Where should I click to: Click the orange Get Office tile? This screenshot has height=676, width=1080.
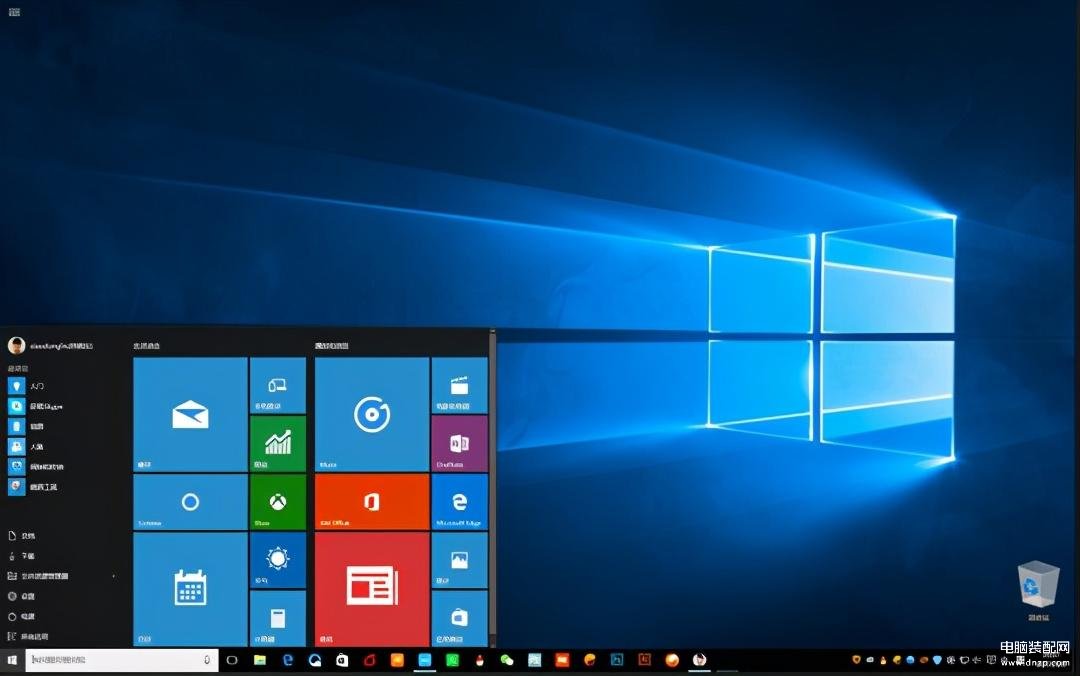click(372, 502)
